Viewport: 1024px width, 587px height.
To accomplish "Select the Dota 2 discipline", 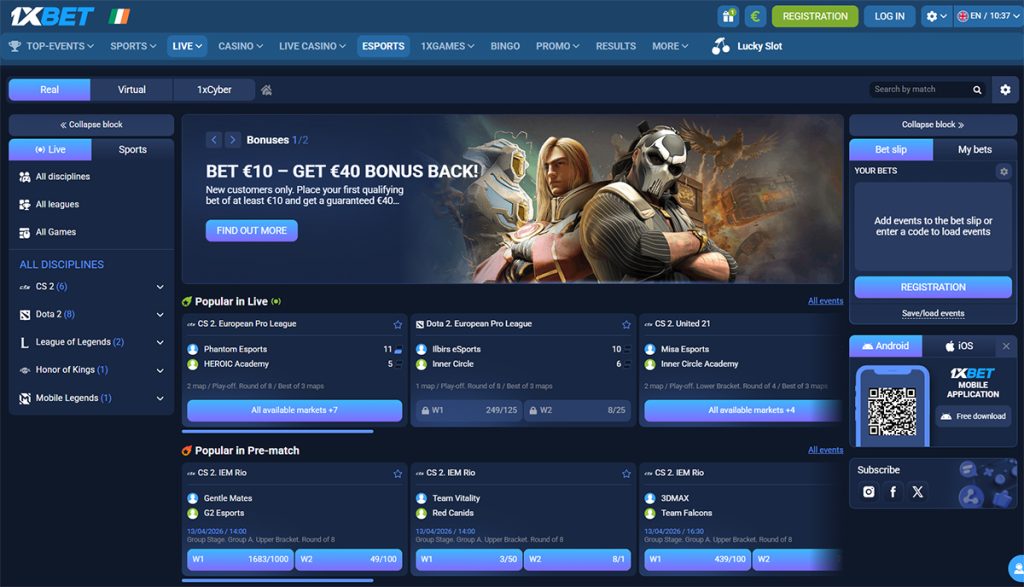I will tap(55, 314).
